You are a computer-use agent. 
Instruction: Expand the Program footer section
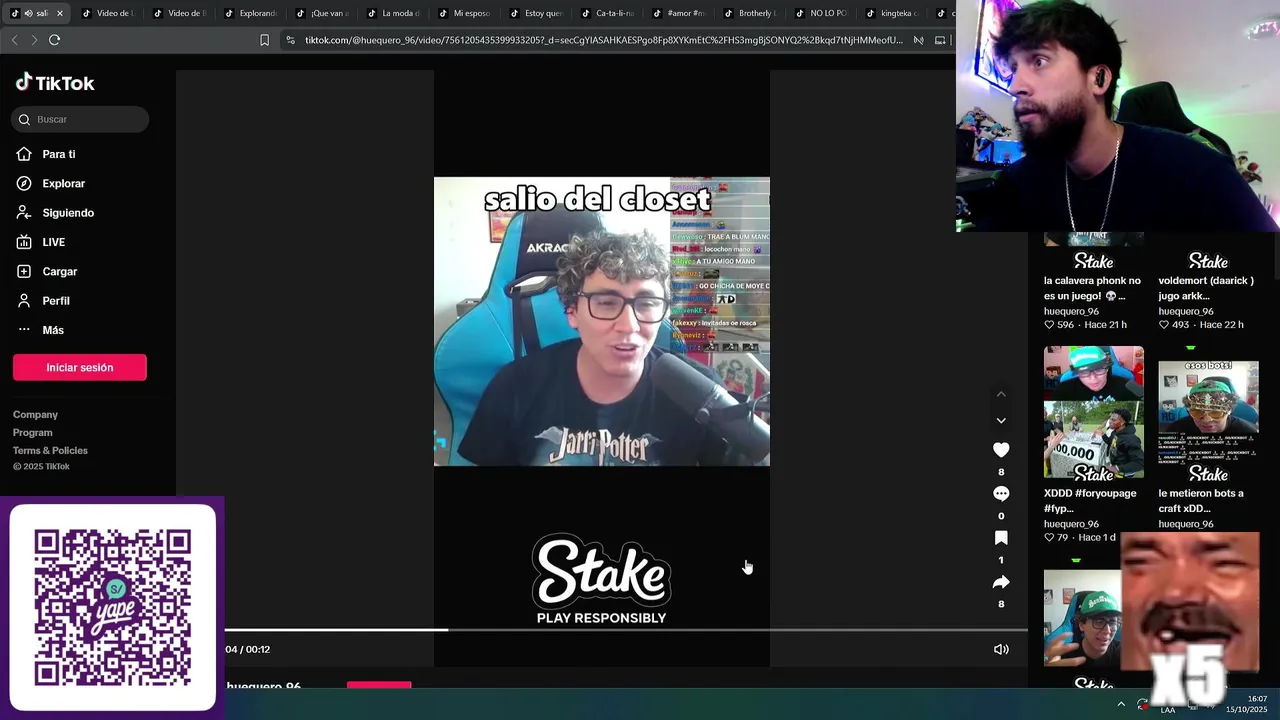click(x=32, y=432)
